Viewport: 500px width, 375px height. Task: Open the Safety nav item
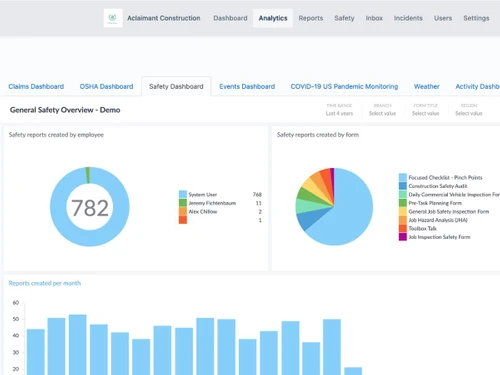[344, 18]
